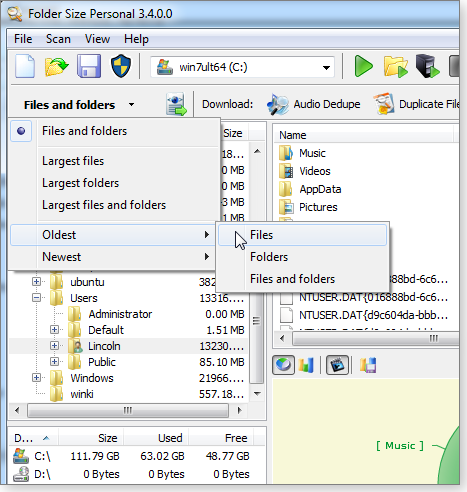467x492 pixels.
Task: Click the scan folder icon with play arrow
Action: 396,66
